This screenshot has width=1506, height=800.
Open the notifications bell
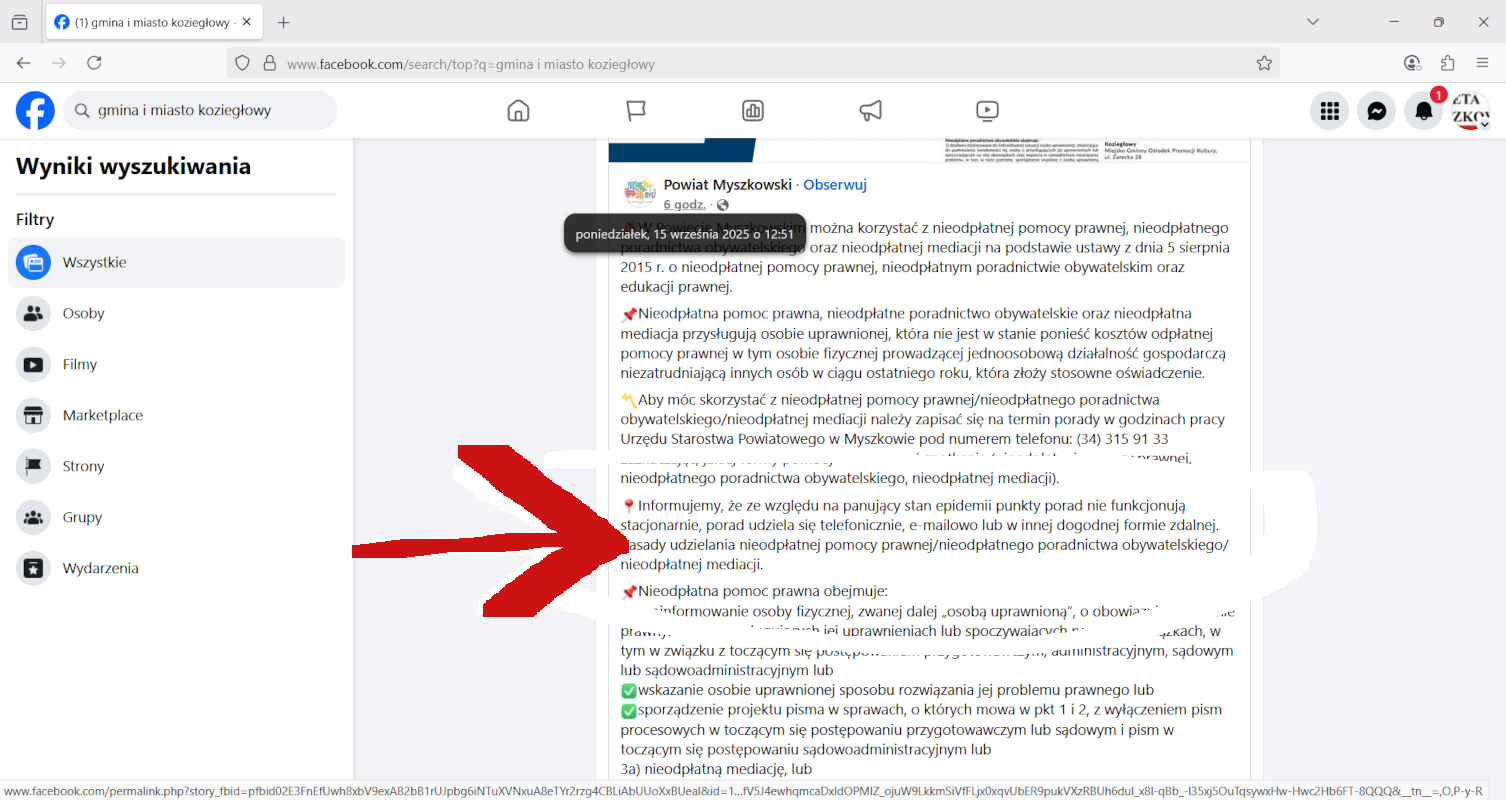pos(1423,111)
